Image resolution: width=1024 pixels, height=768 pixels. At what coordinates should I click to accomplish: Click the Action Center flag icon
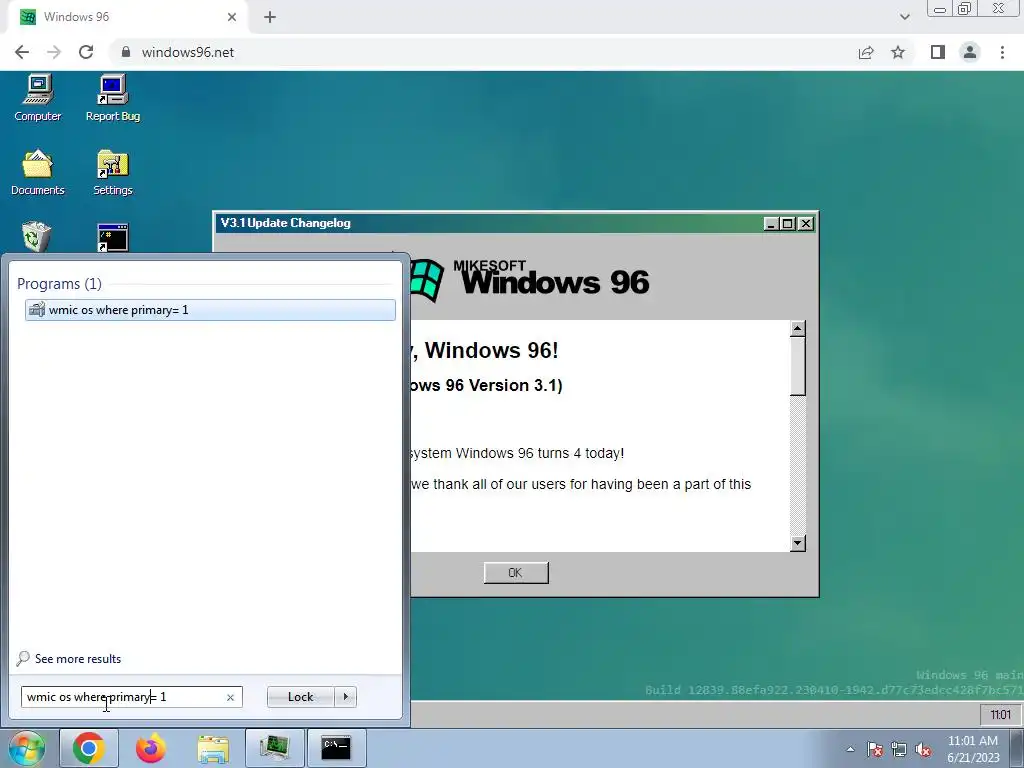coord(875,749)
